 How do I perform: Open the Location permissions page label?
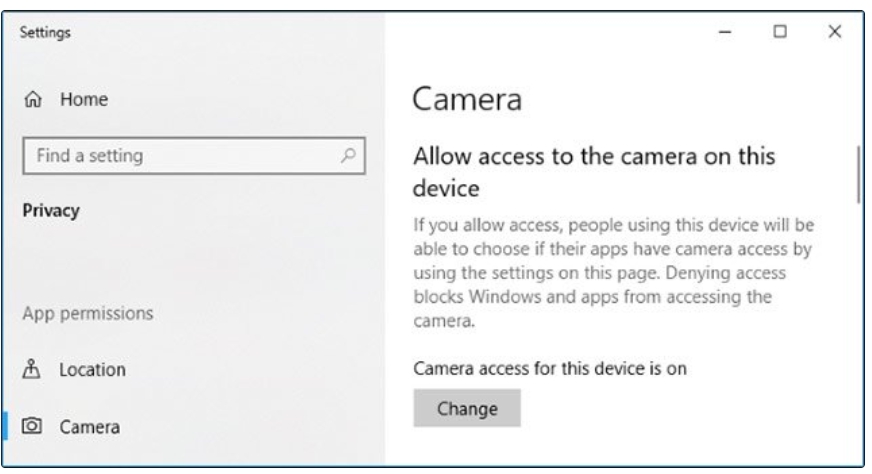pos(91,369)
